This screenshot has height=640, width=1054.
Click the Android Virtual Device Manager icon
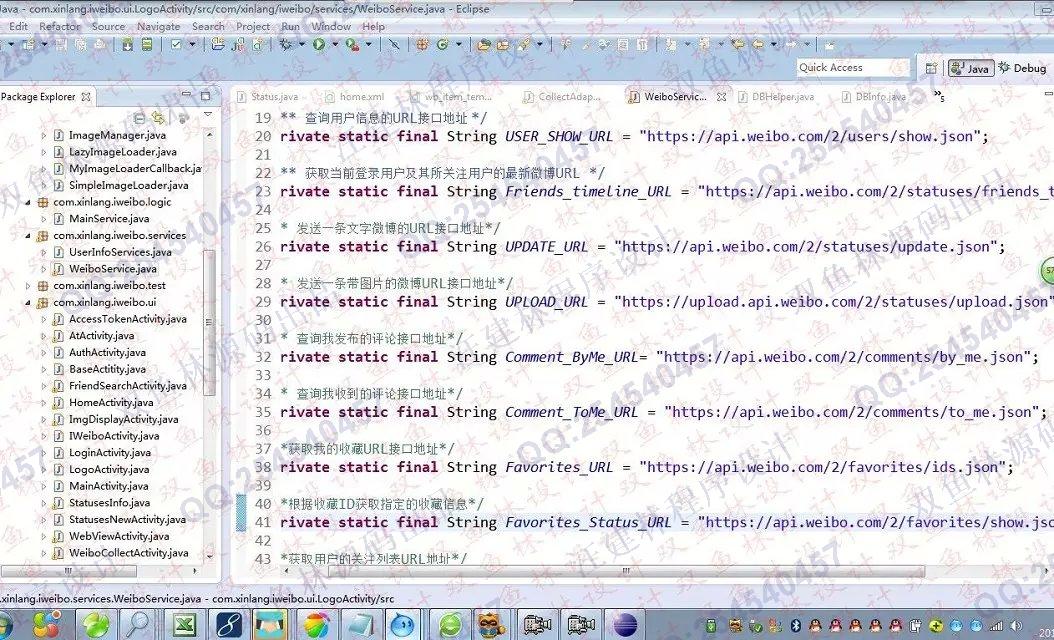(x=147, y=44)
